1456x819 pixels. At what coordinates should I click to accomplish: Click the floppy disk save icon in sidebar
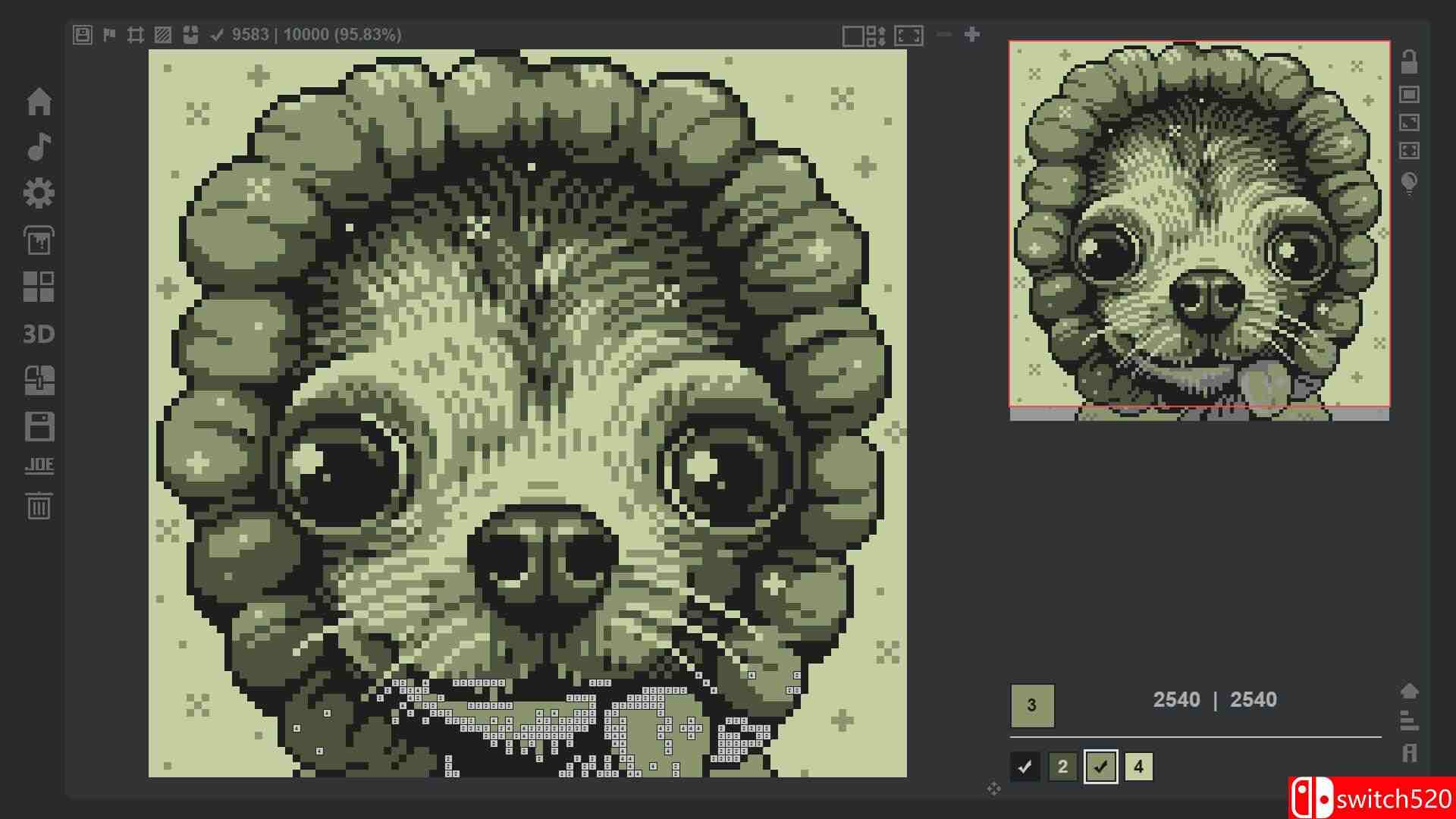pyautogui.click(x=39, y=427)
